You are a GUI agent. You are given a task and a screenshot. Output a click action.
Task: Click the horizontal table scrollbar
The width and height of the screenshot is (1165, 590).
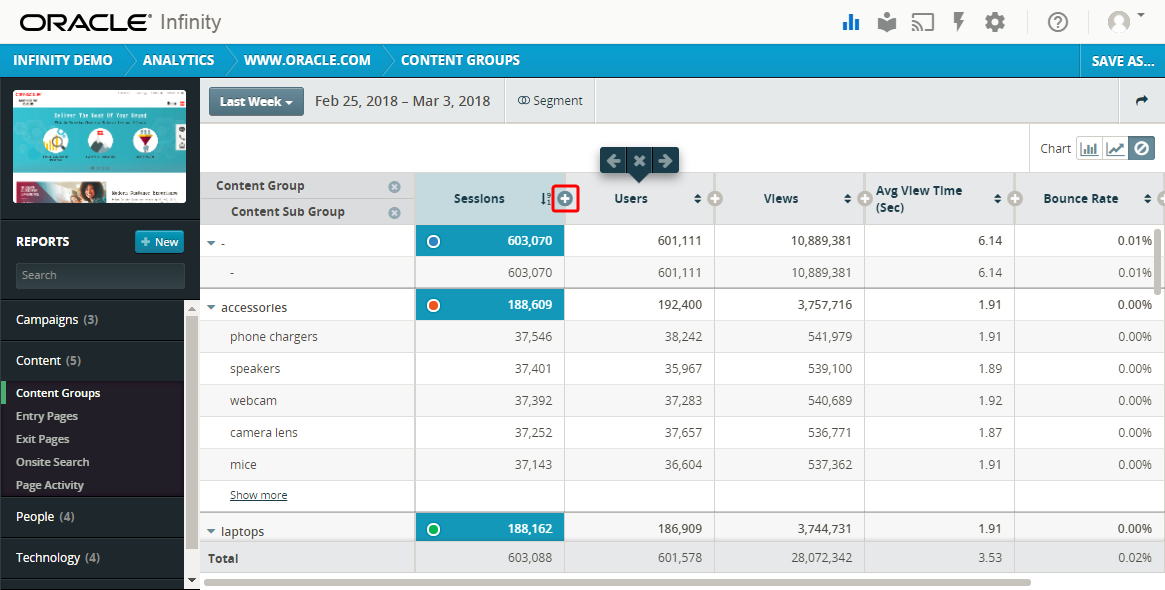click(x=617, y=583)
